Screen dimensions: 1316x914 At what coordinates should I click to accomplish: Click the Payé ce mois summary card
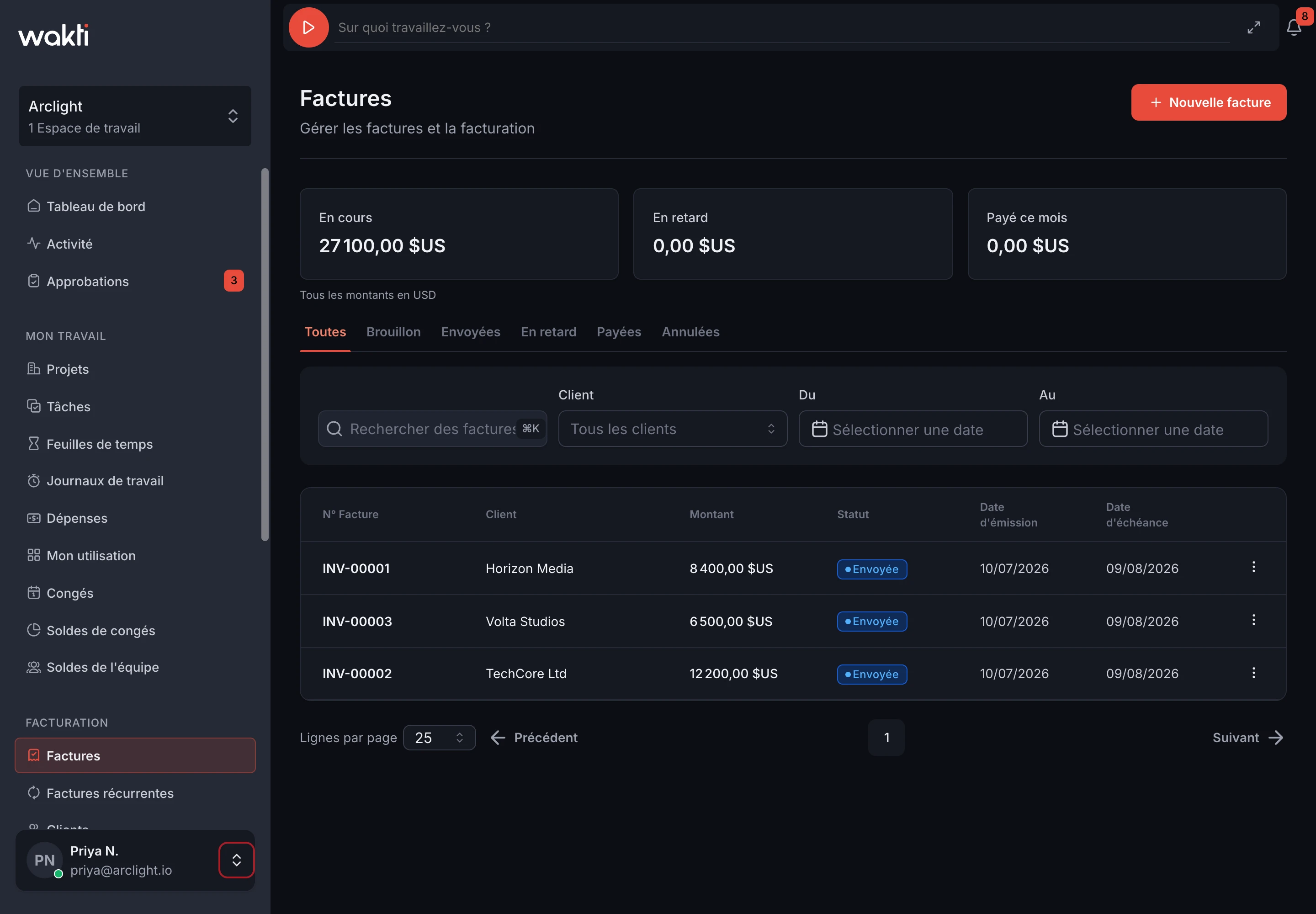point(1127,234)
